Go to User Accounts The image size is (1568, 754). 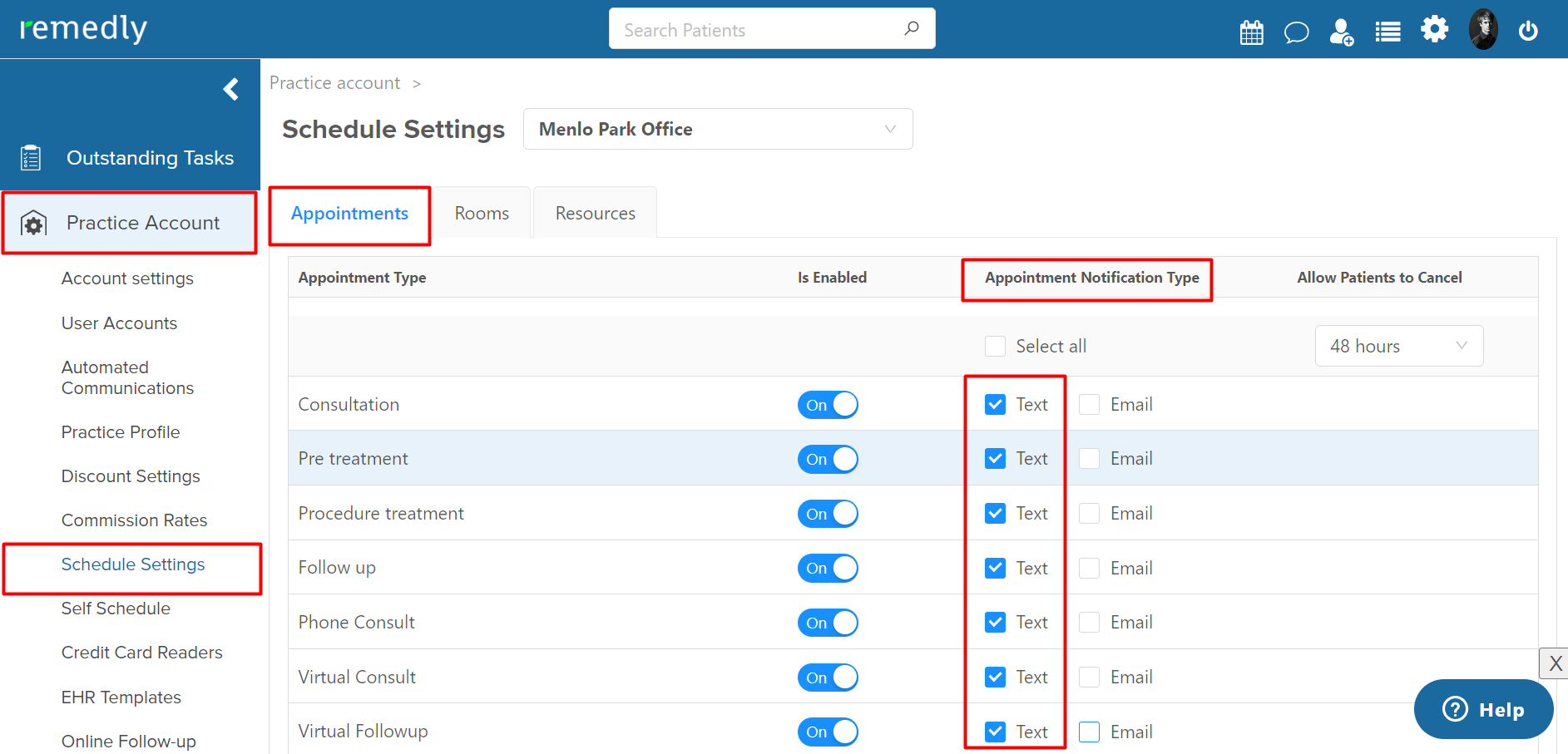(x=119, y=323)
